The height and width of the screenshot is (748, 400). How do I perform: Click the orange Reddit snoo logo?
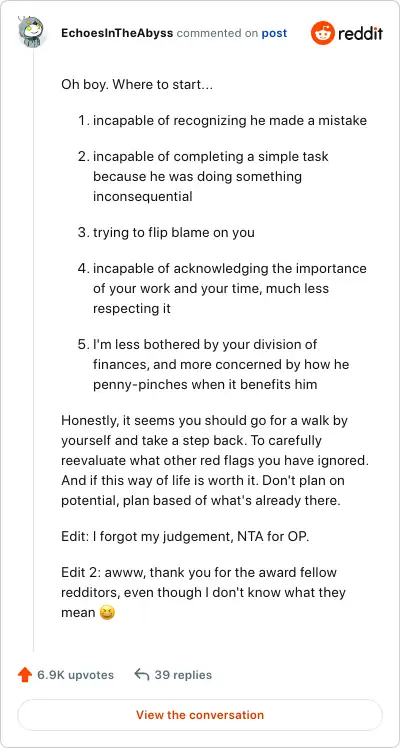(323, 33)
